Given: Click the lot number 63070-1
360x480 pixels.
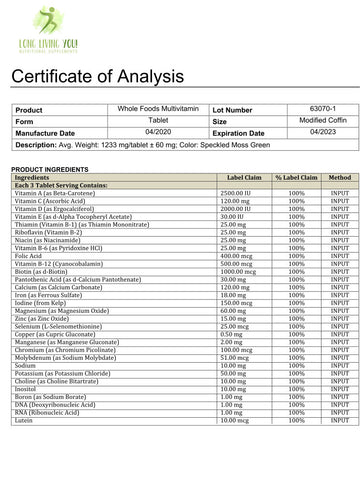Looking at the screenshot, I should (323, 109).
